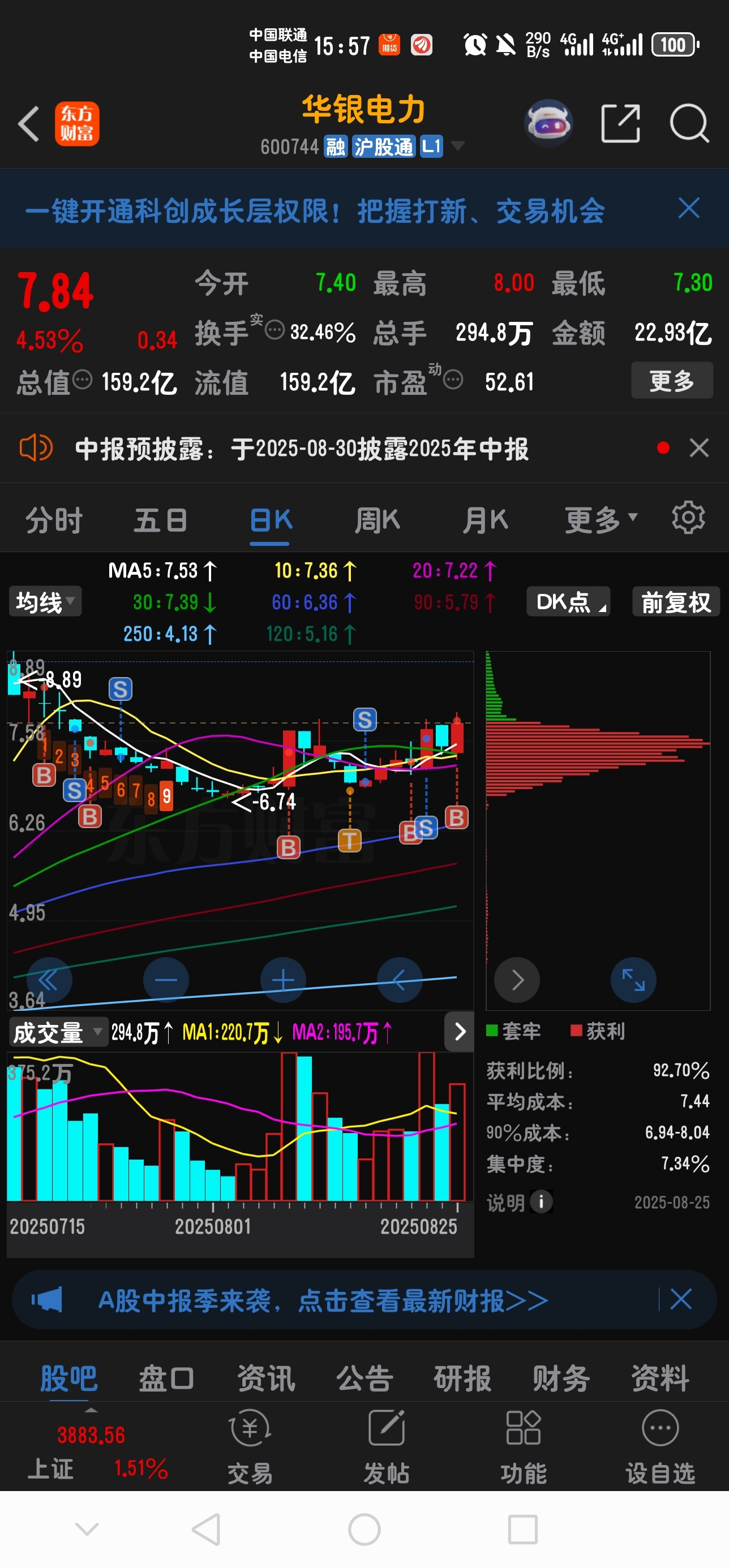Close the 科创成长层 promotion banner
Viewport: 729px width, 1568px height.
coord(689,208)
